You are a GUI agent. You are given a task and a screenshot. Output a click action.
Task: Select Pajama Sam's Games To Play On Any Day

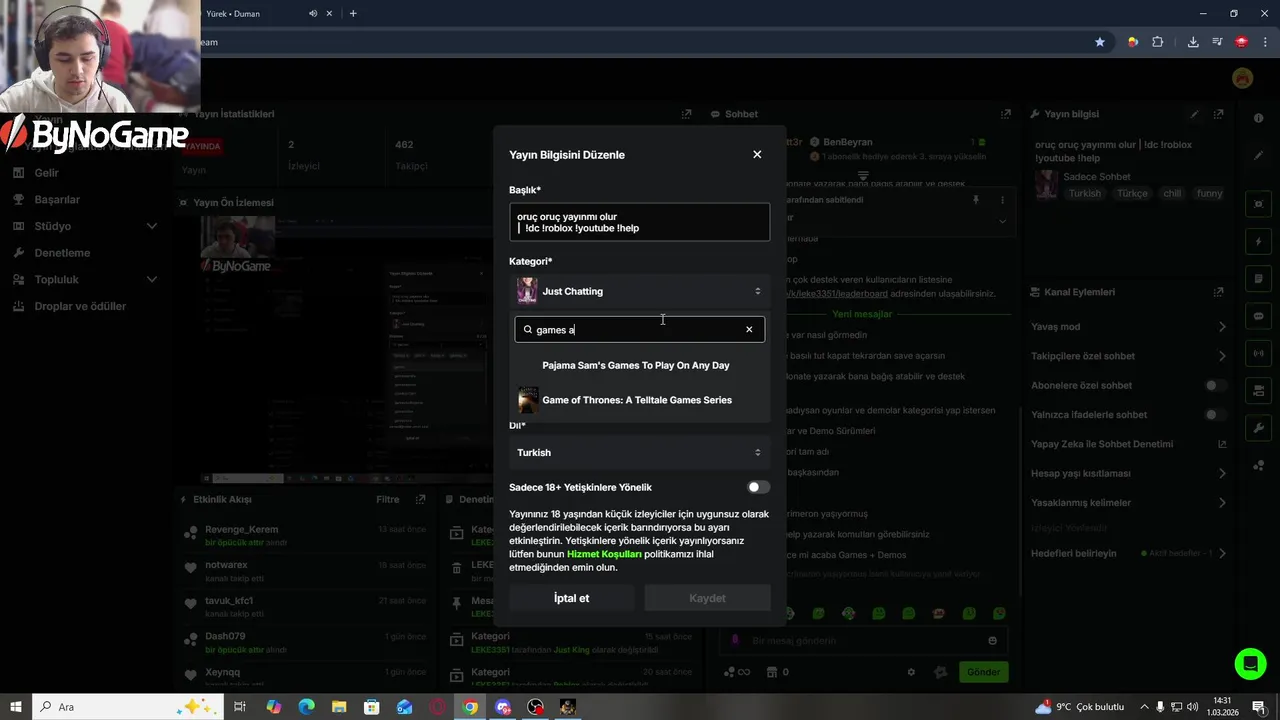click(x=640, y=365)
